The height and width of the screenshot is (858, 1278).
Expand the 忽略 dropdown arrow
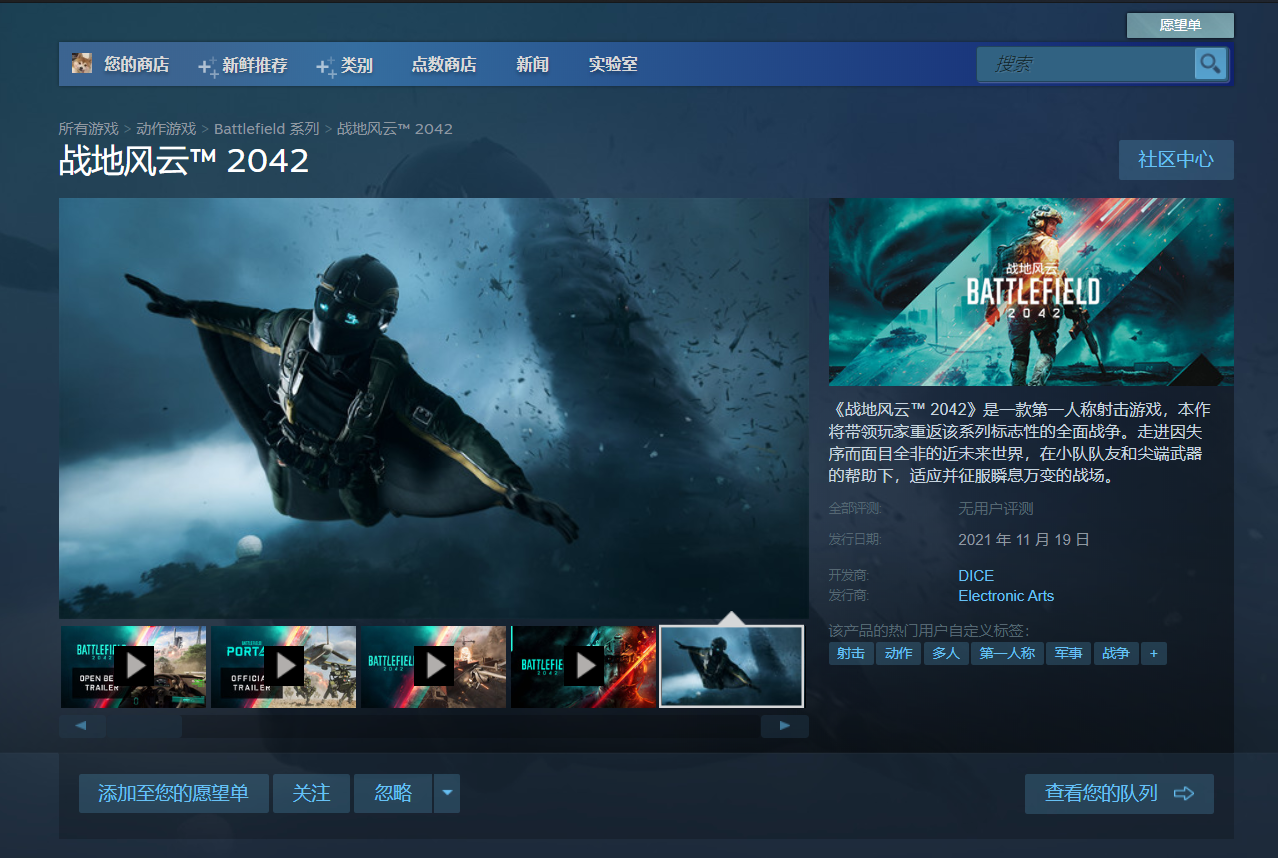[447, 794]
